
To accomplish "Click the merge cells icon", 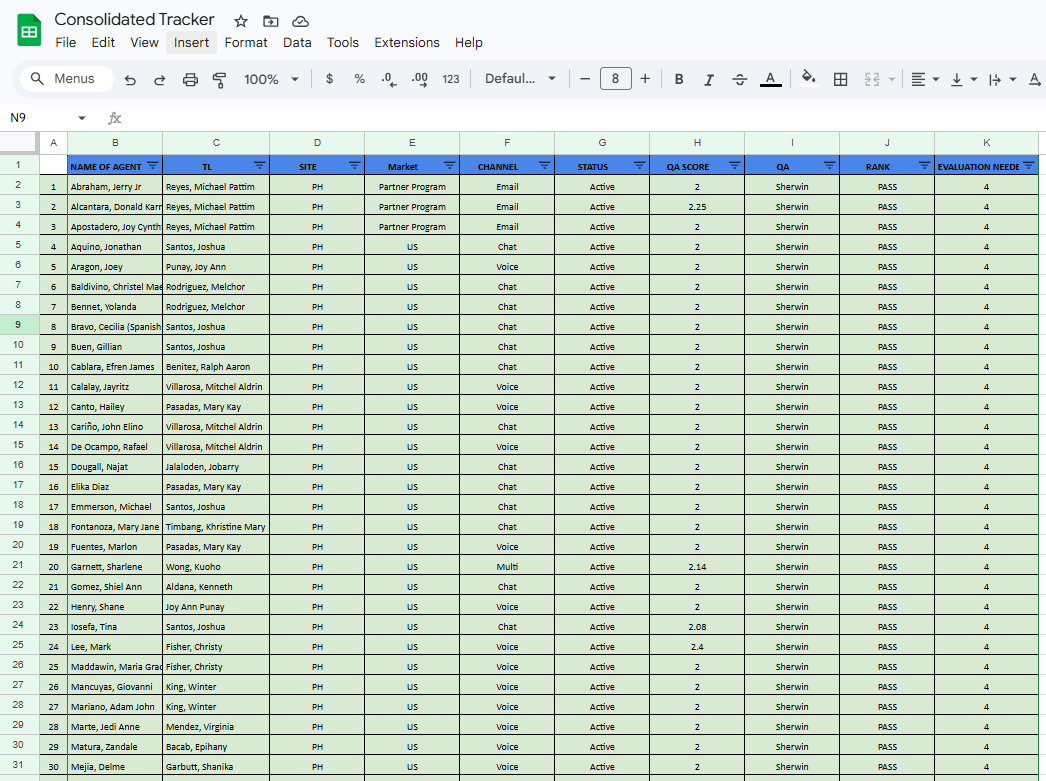I will [x=872, y=79].
